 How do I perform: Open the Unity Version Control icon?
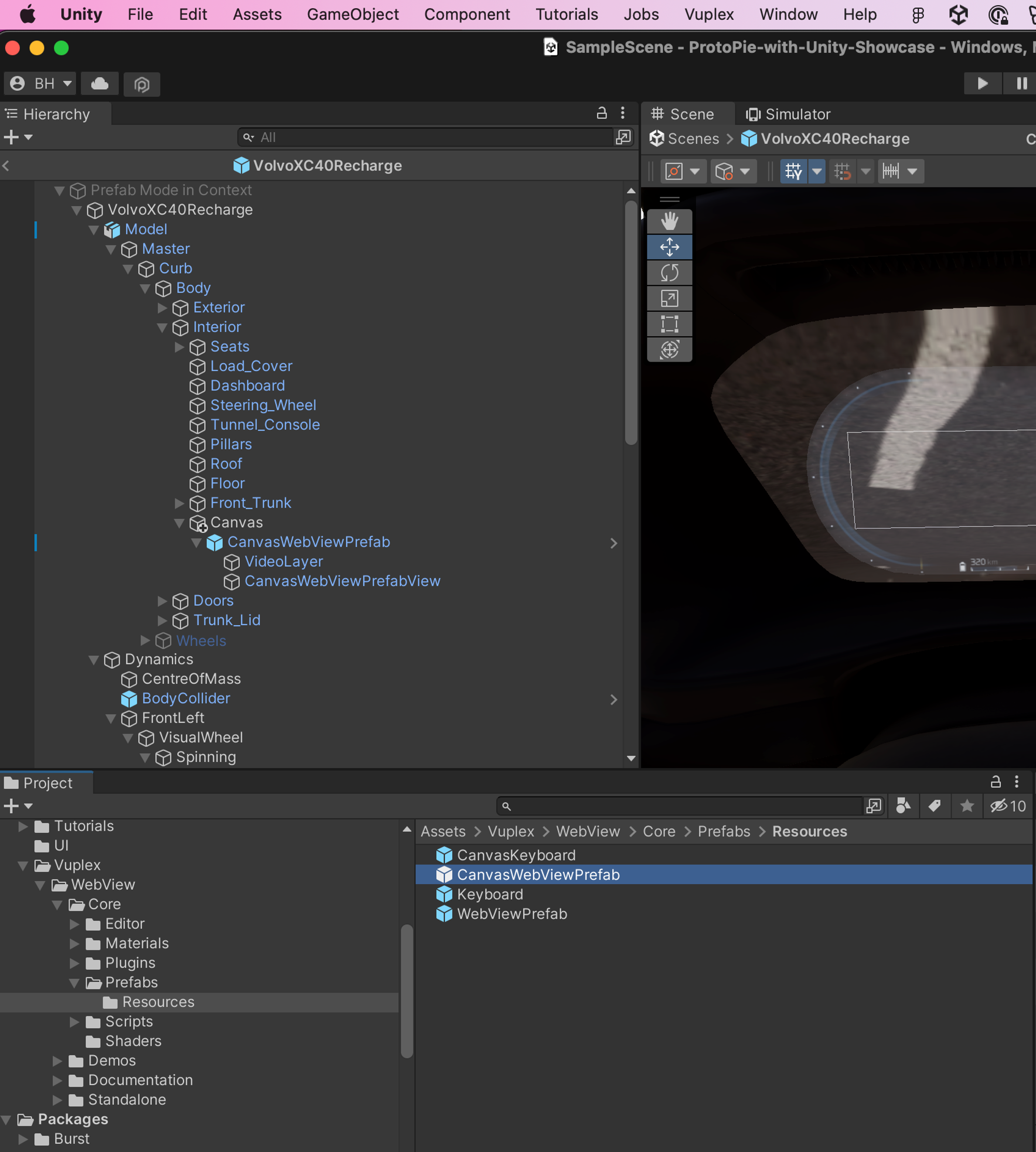point(142,84)
